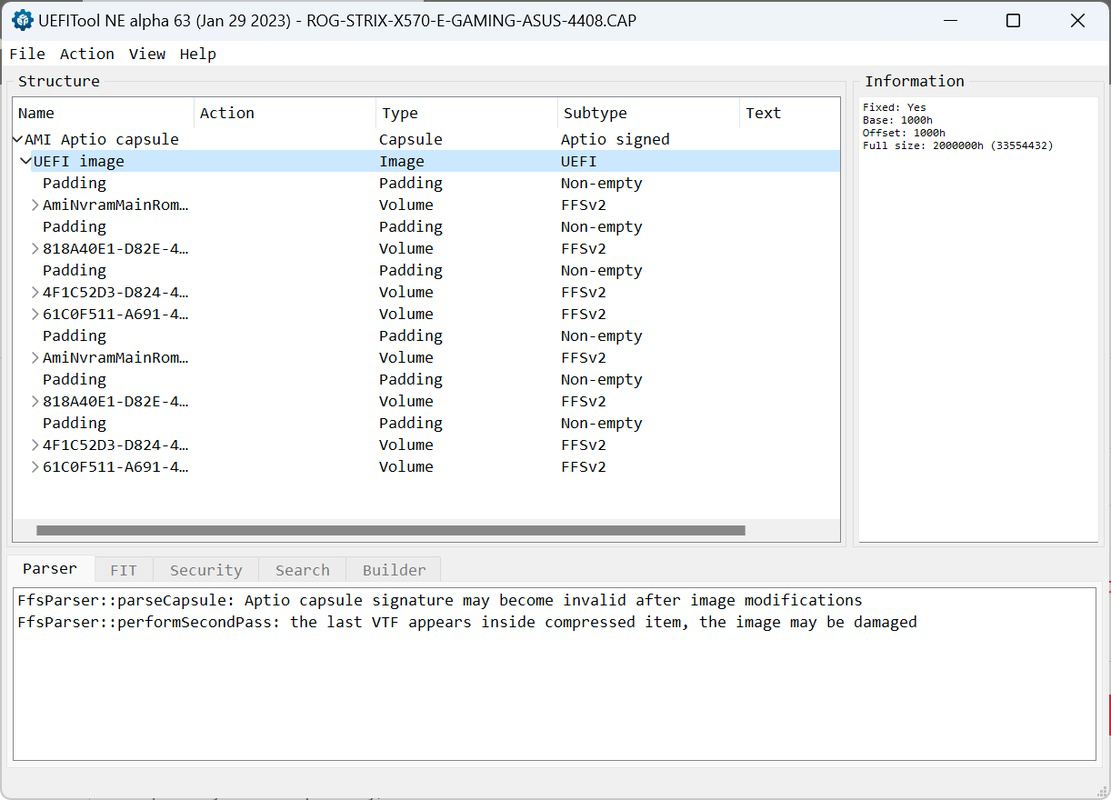Maximize the UEFITool window
The image size is (1111, 800).
pyautogui.click(x=1013, y=21)
